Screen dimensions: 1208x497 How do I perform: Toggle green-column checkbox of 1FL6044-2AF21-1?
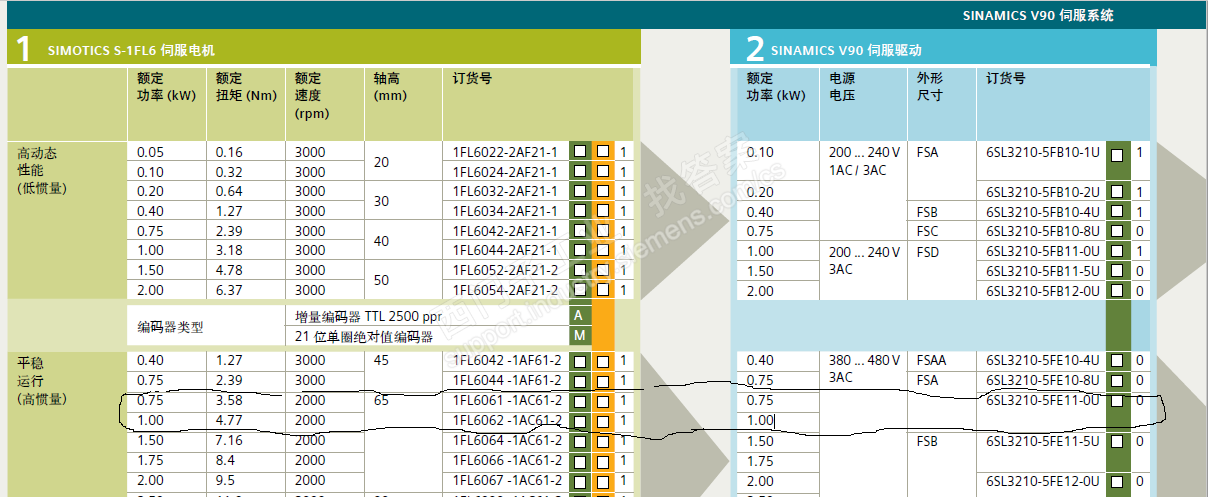click(579, 250)
